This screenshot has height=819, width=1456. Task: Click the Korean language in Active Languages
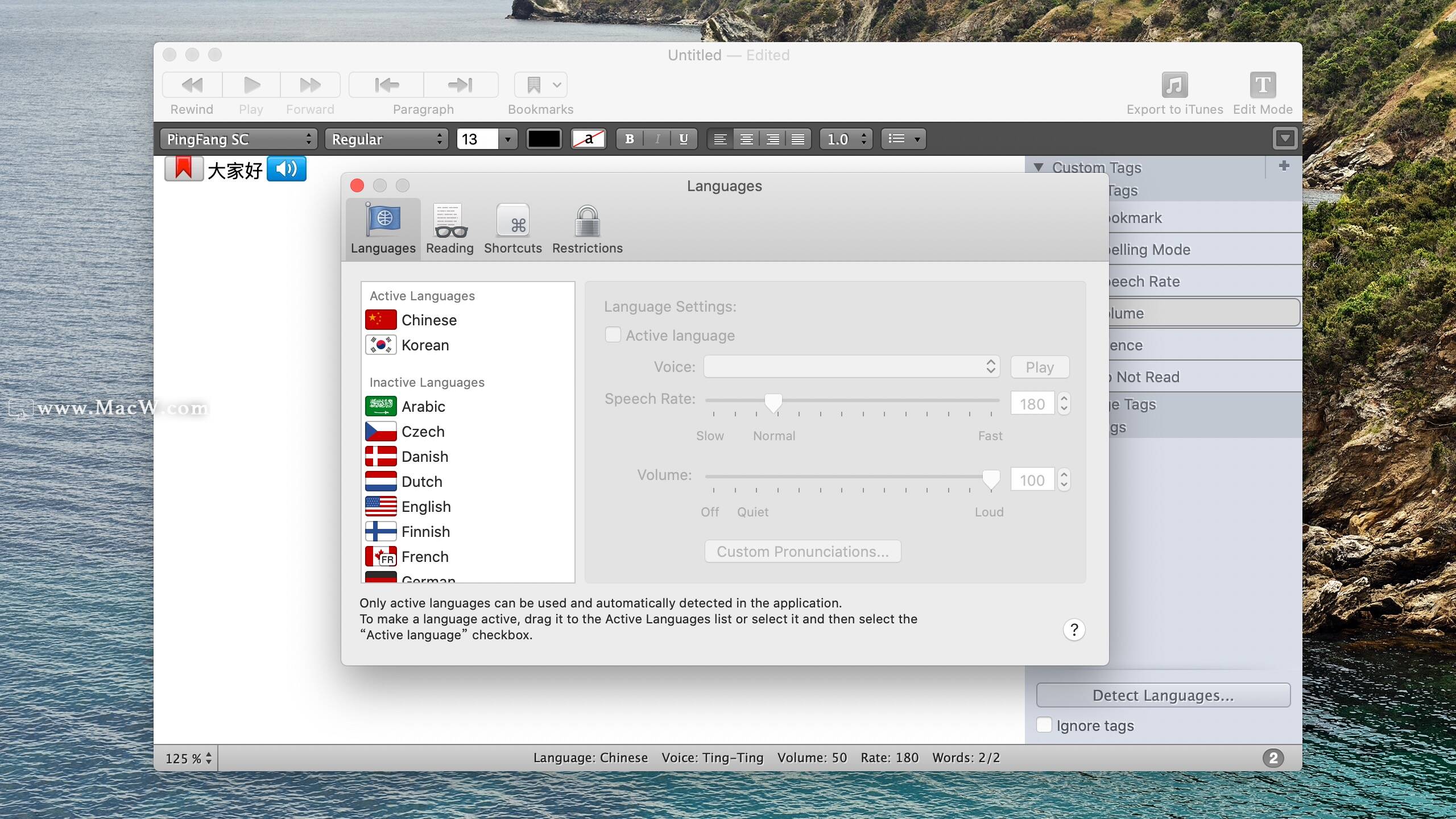tap(424, 345)
